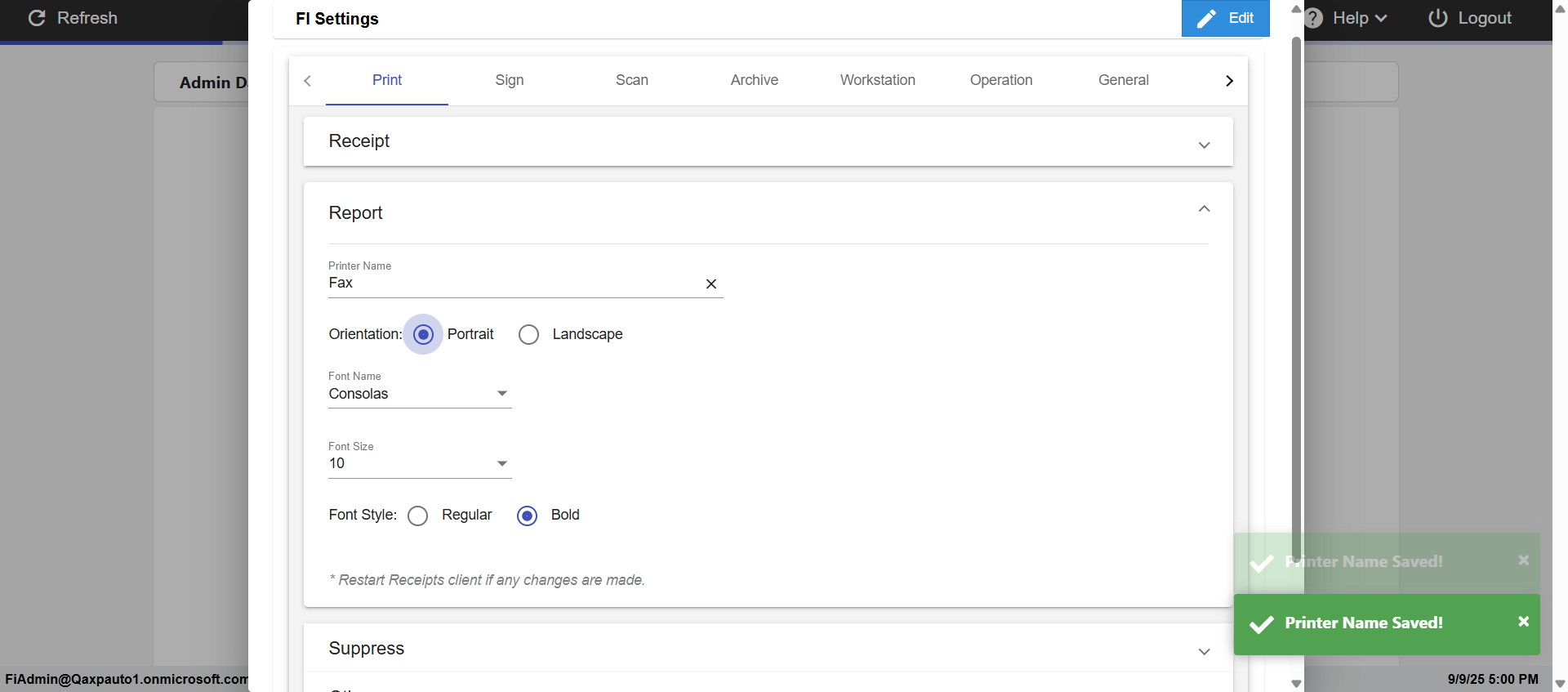Switch to the Scan tab

click(x=632, y=80)
